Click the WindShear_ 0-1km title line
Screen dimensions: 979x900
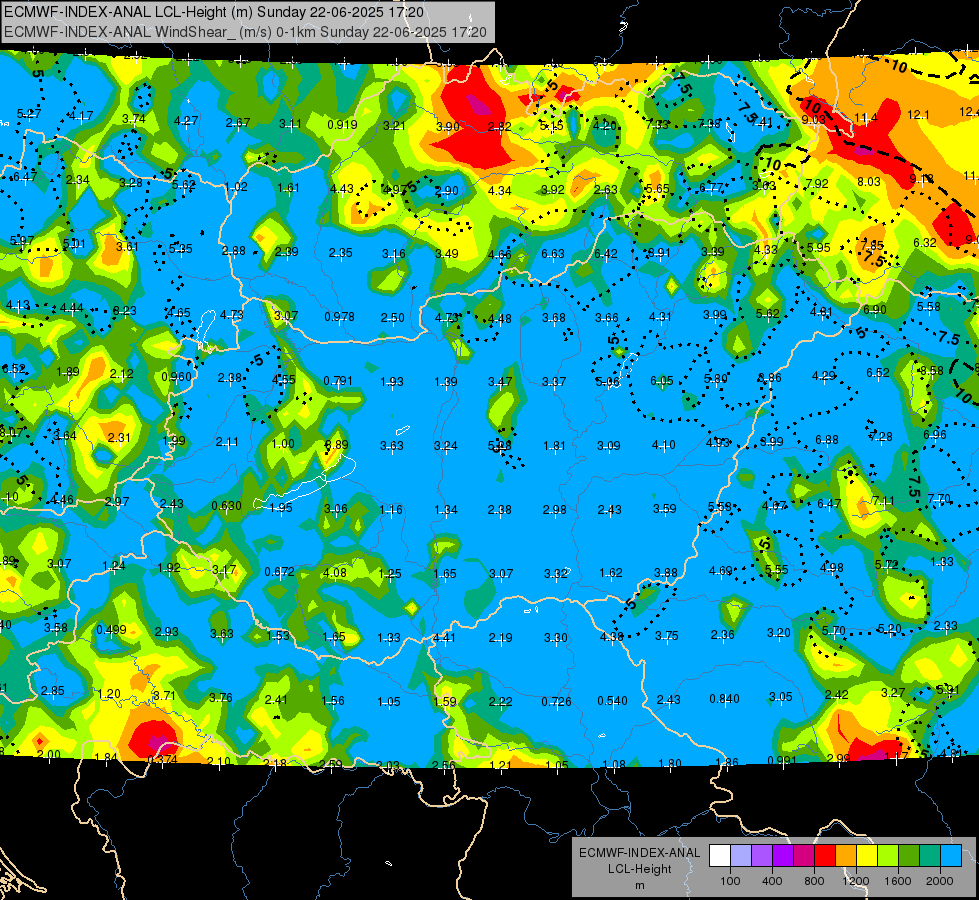(245, 32)
